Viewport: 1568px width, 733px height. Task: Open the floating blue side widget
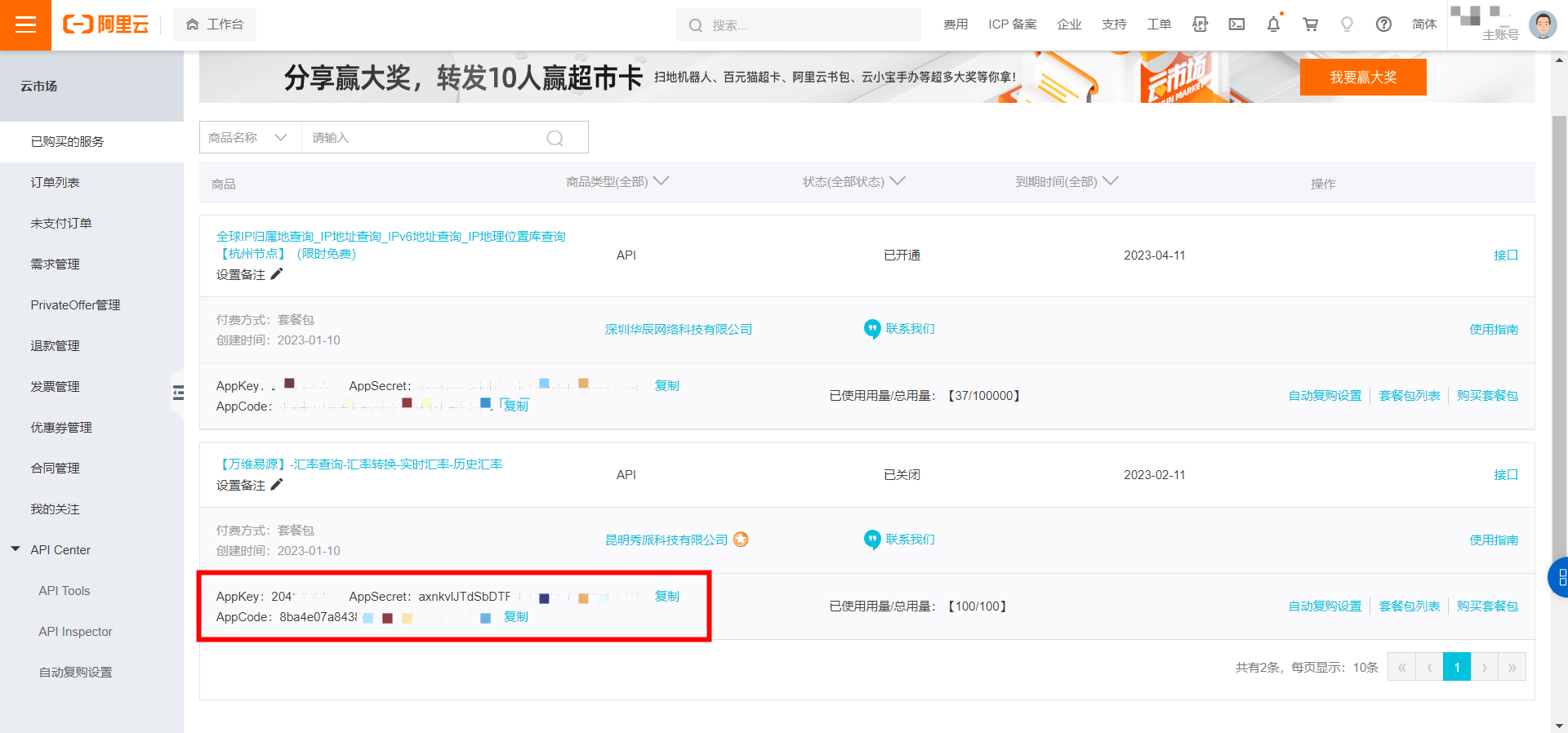click(x=1558, y=577)
